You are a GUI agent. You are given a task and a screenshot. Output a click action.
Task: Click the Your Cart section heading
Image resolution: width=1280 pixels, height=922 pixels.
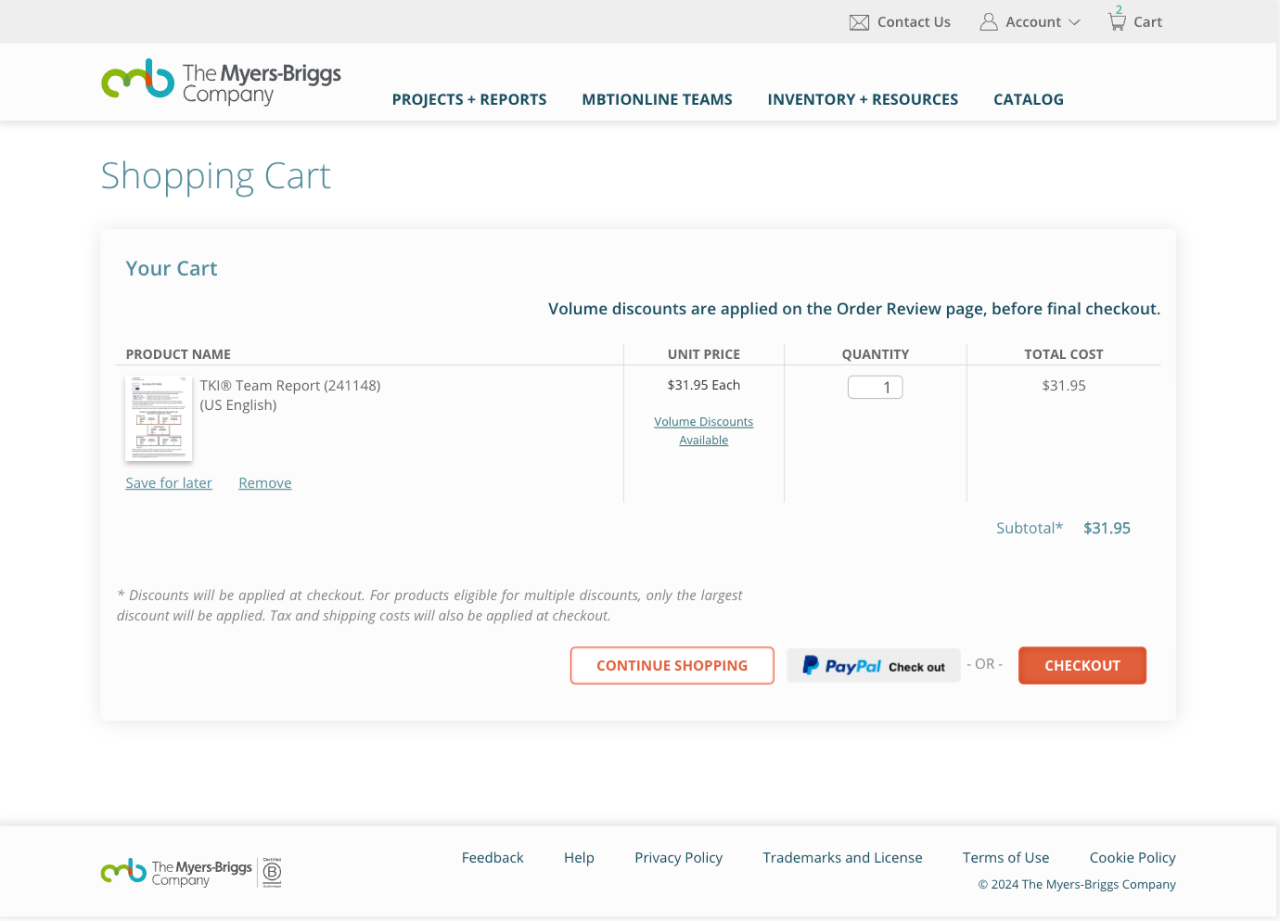(x=172, y=268)
